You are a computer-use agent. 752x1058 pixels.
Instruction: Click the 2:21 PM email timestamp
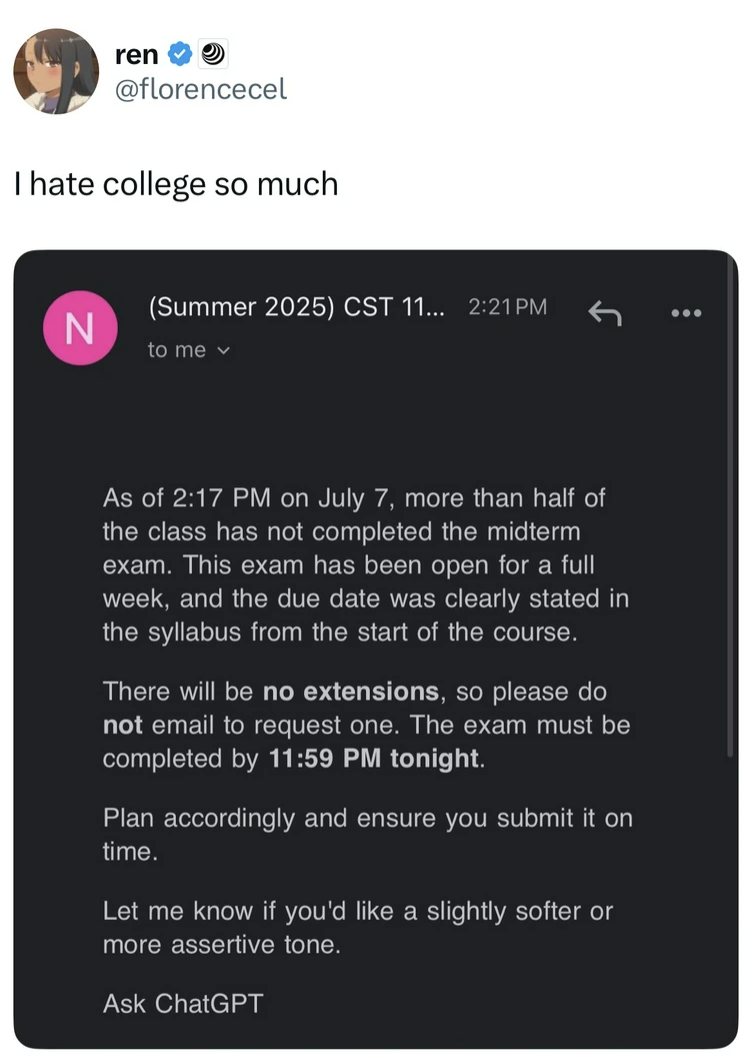[x=507, y=307]
